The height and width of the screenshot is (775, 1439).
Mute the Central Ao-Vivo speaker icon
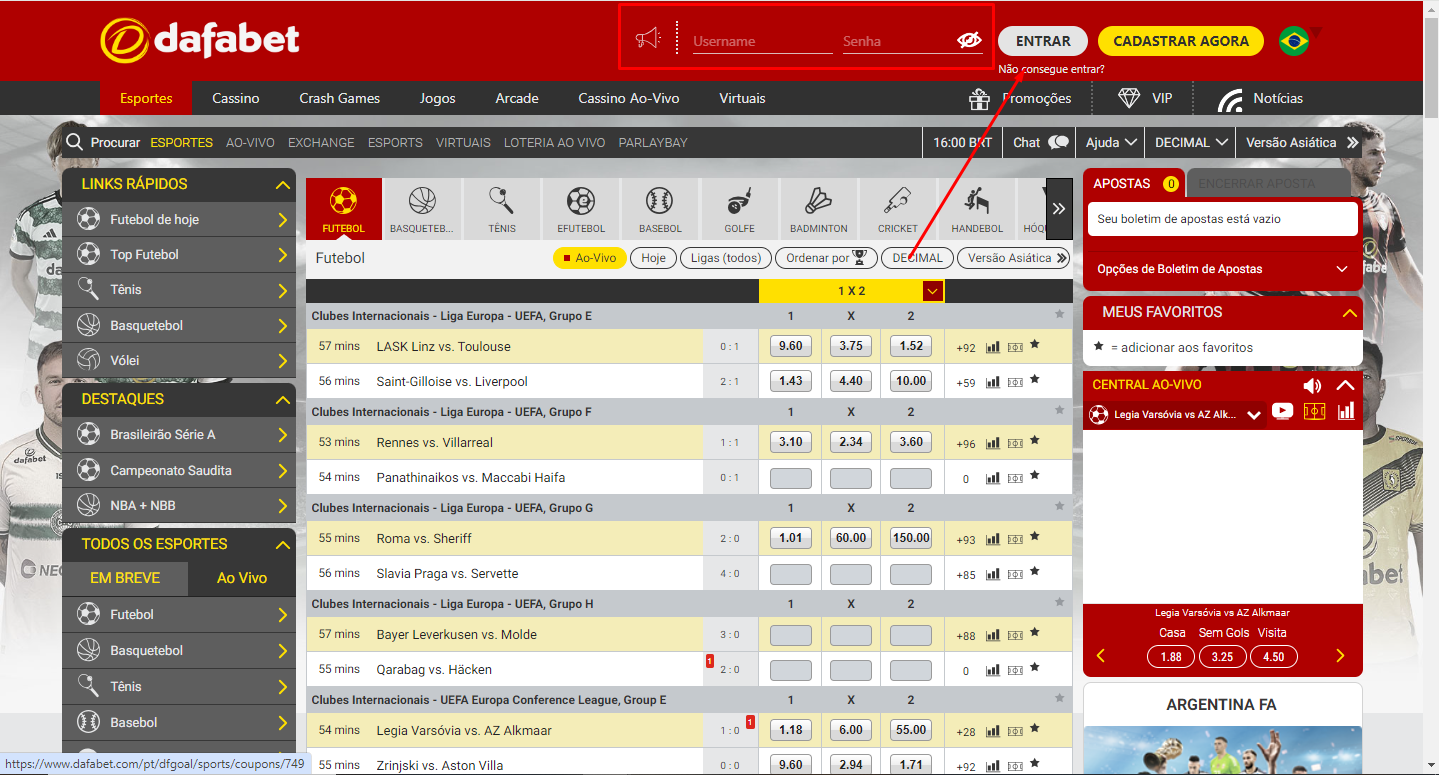(1312, 386)
